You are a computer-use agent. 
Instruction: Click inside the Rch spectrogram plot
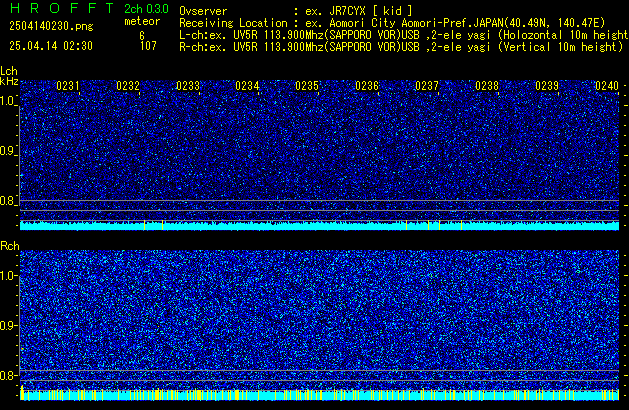pyautogui.click(x=319, y=320)
